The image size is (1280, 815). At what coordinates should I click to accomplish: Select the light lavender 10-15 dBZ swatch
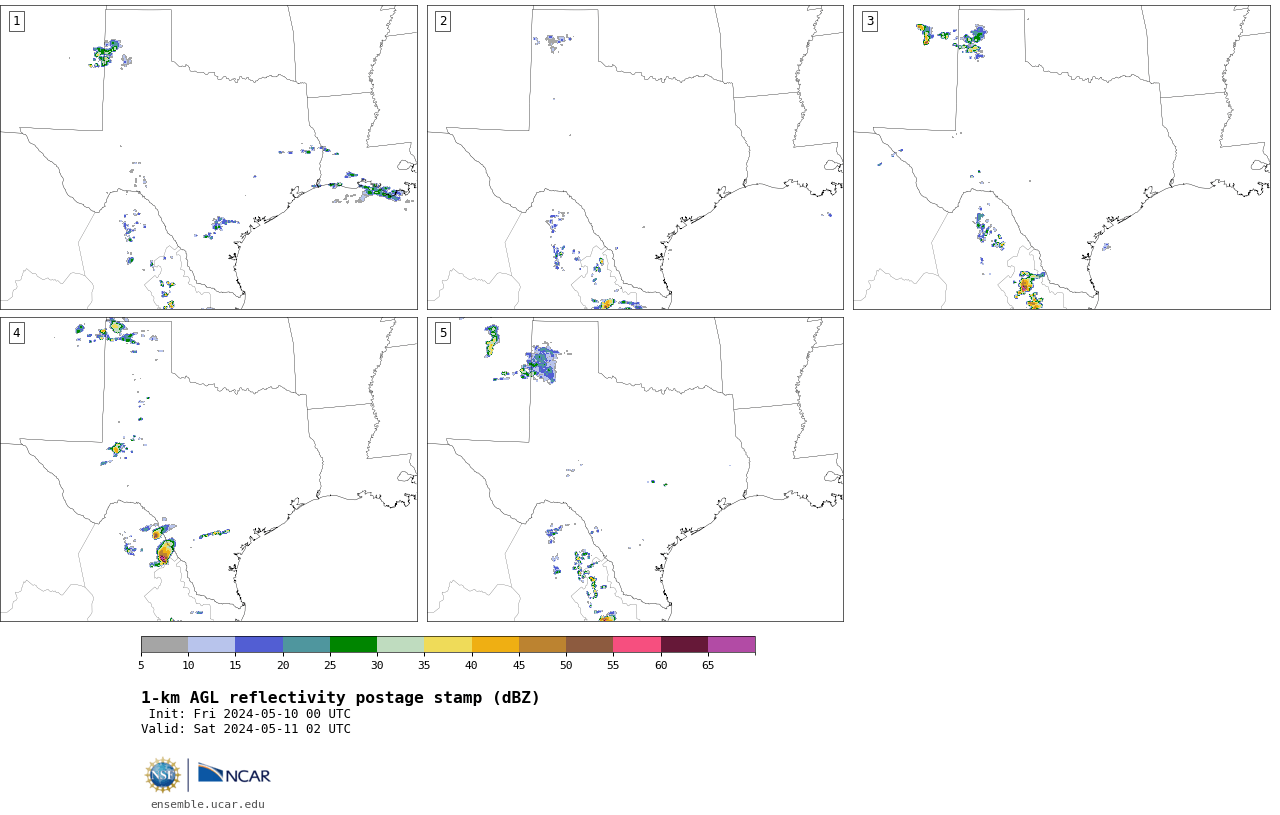pos(211,644)
